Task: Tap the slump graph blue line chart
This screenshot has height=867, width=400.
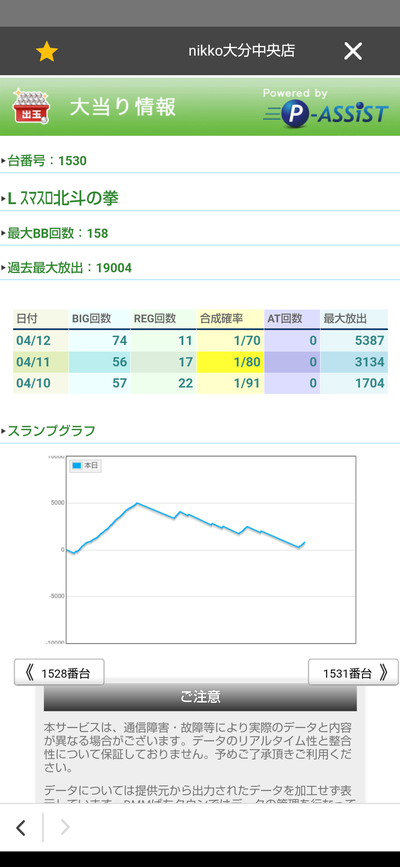Action: point(211,550)
